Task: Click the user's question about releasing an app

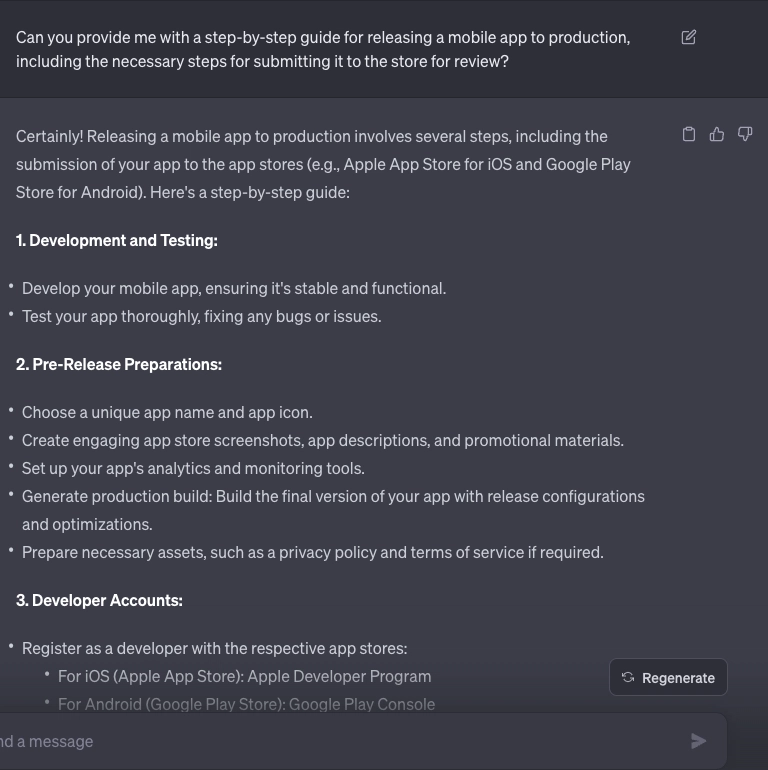Action: tap(323, 50)
